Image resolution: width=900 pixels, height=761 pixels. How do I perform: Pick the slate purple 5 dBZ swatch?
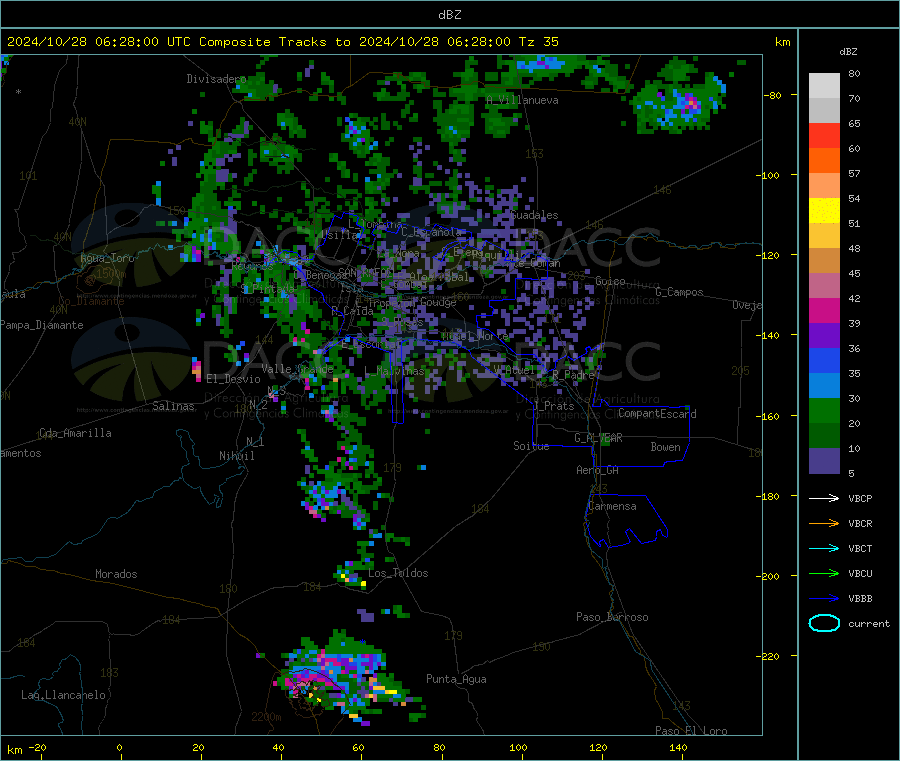pos(824,461)
